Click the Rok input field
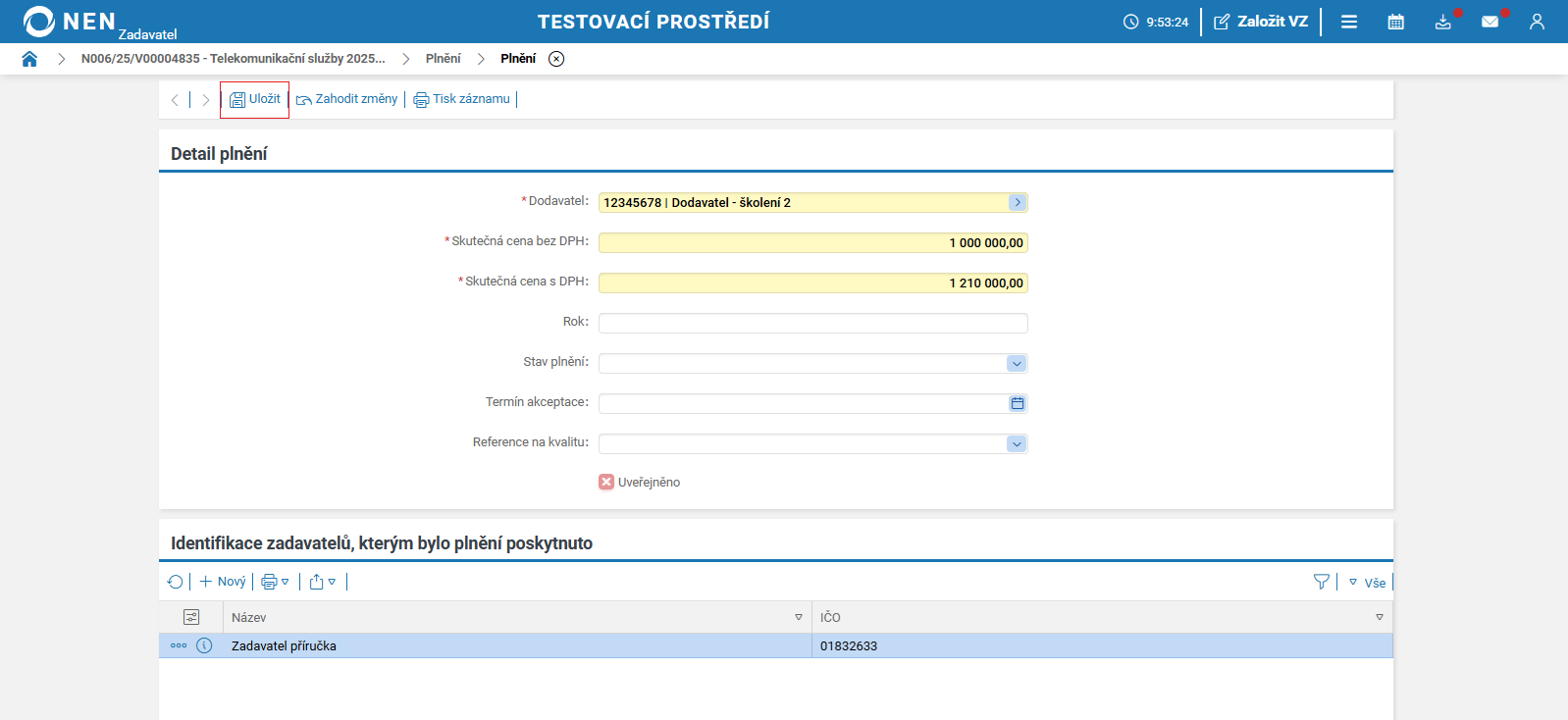This screenshot has width=1568, height=720. 813,324
